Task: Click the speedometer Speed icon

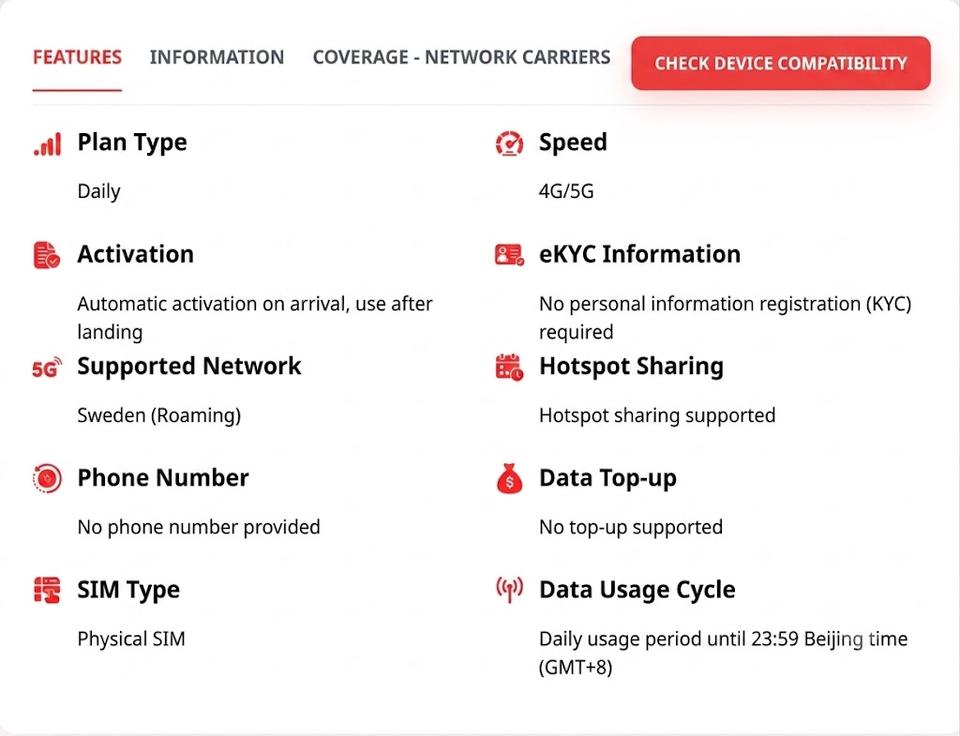Action: (x=509, y=144)
